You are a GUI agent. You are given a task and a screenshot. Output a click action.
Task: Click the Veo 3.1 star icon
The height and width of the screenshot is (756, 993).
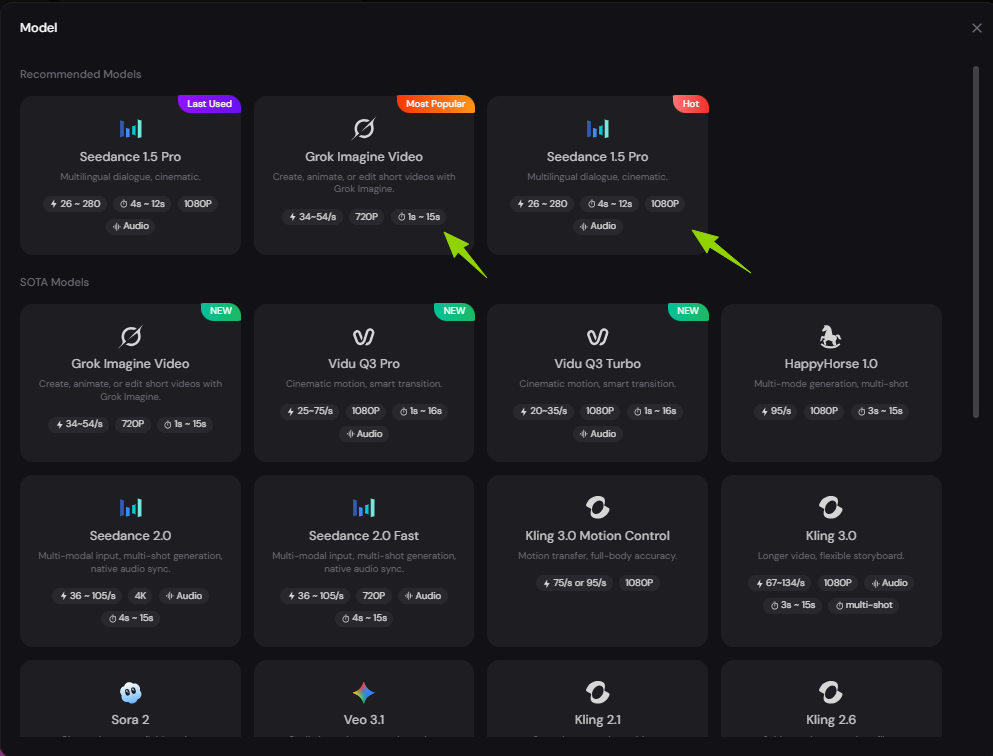[x=364, y=693]
